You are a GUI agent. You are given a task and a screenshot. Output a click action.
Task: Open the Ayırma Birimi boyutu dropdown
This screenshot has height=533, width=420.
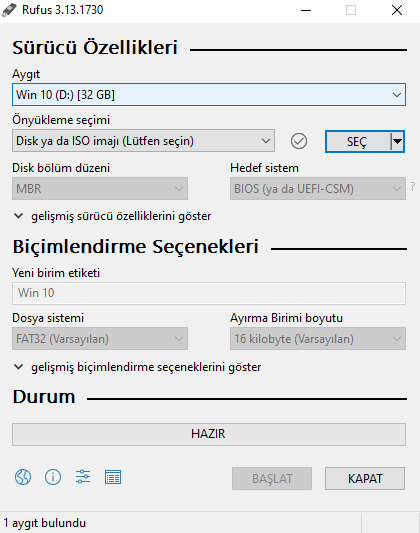(x=318, y=339)
